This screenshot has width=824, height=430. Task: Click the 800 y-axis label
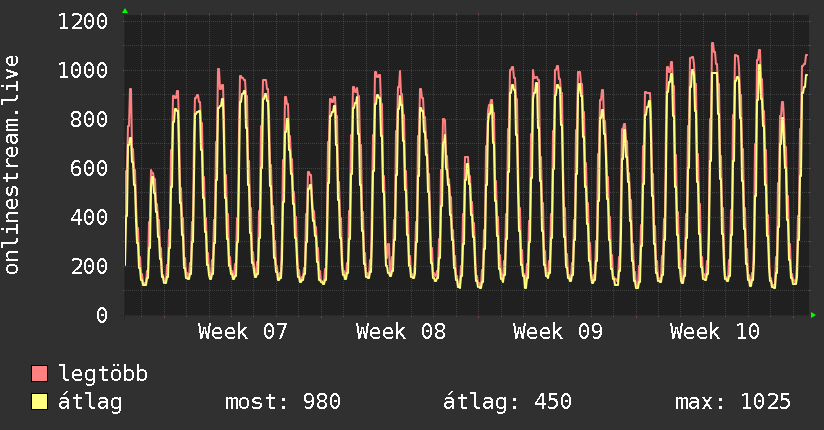tap(89, 119)
